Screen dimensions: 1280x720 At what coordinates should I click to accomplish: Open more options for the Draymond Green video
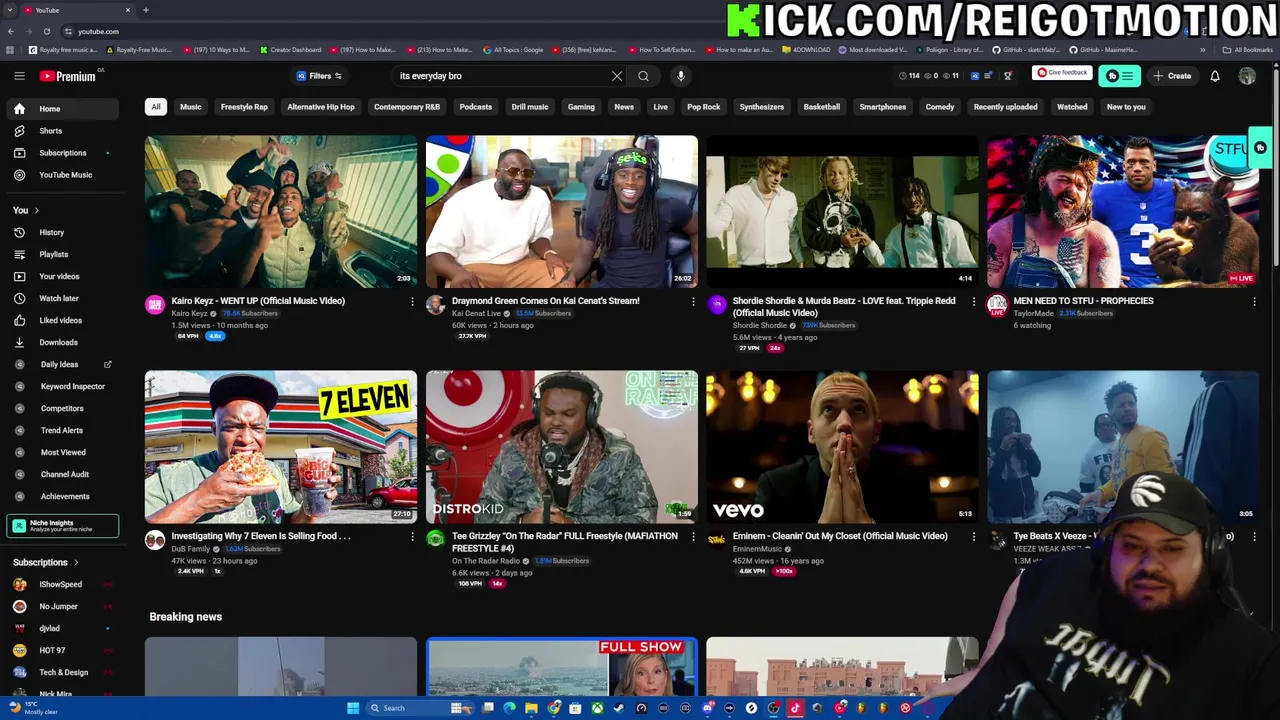tap(693, 301)
